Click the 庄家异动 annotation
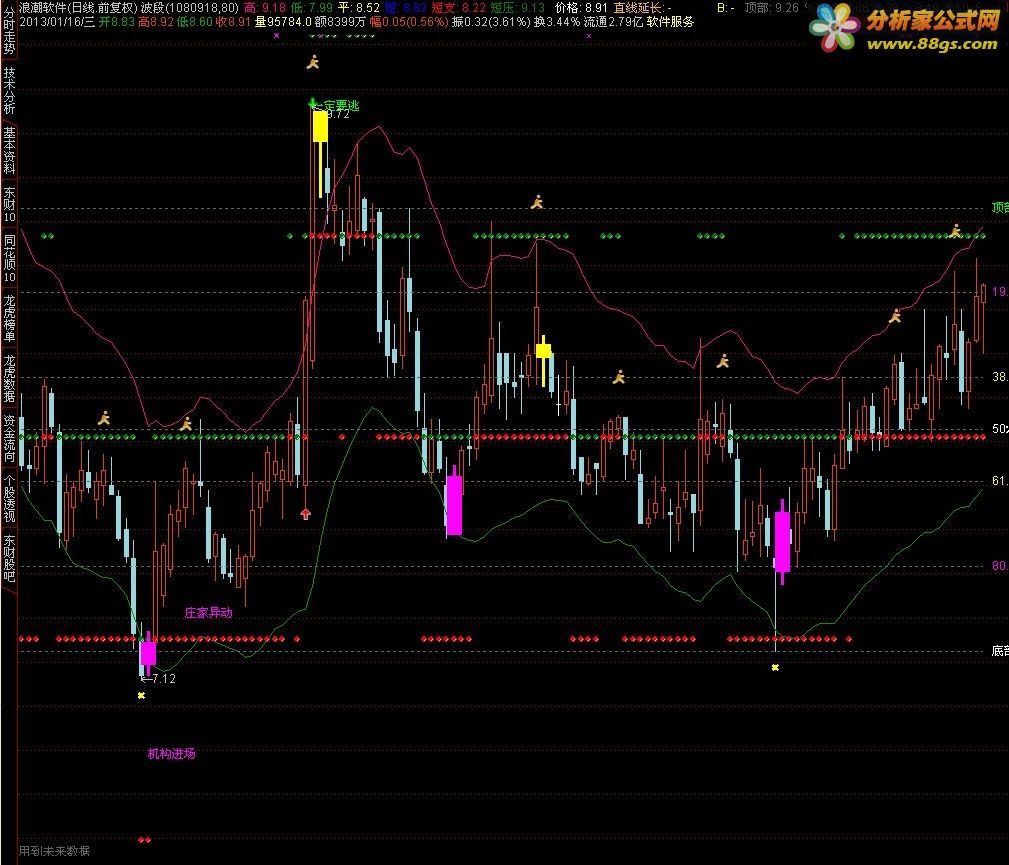The width and height of the screenshot is (1009, 865). [208, 613]
